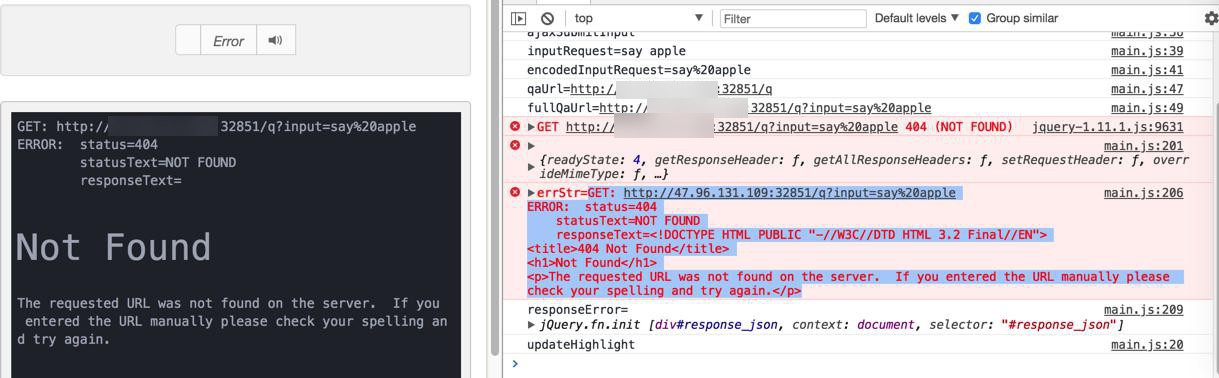The width and height of the screenshot is (1219, 378).
Task: Select the inputRequest=say apple log line
Action: tap(606, 51)
